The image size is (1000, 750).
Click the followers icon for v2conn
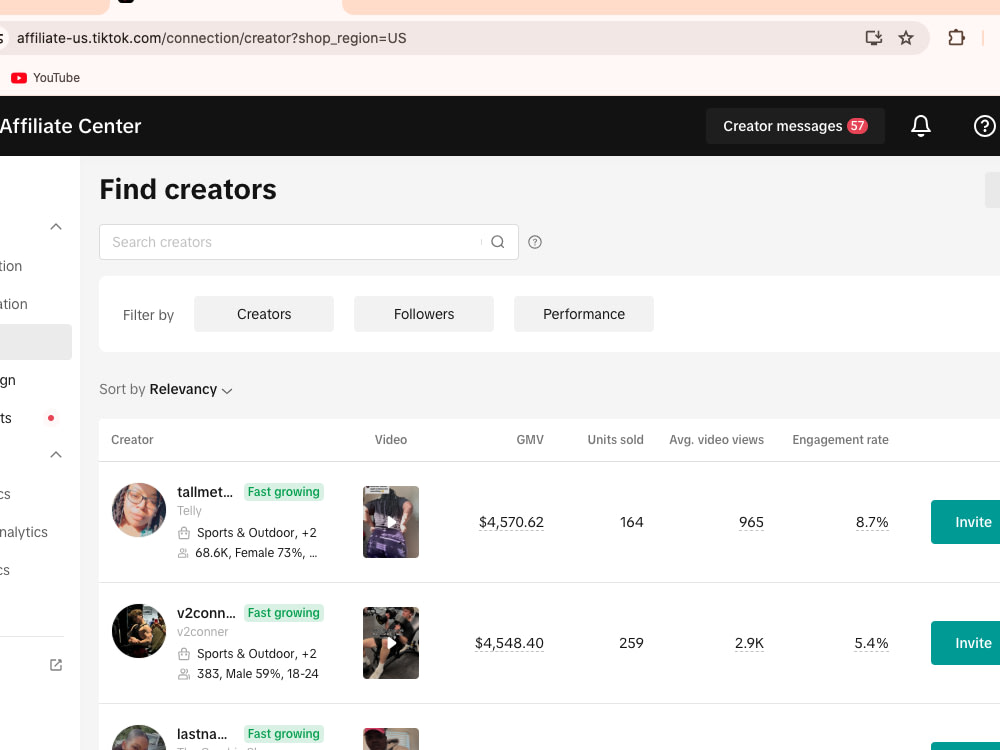pos(184,674)
